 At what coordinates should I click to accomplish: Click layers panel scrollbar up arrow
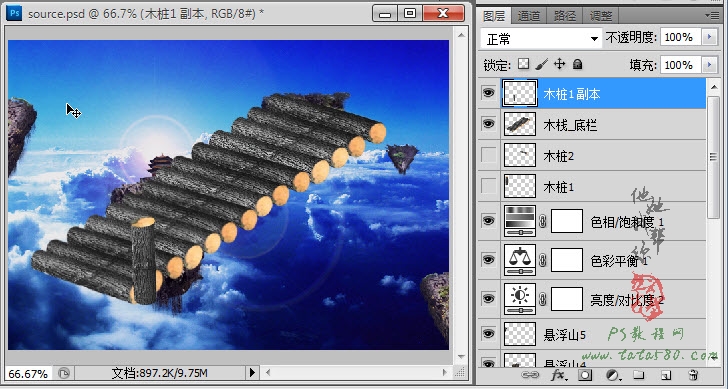coord(713,87)
